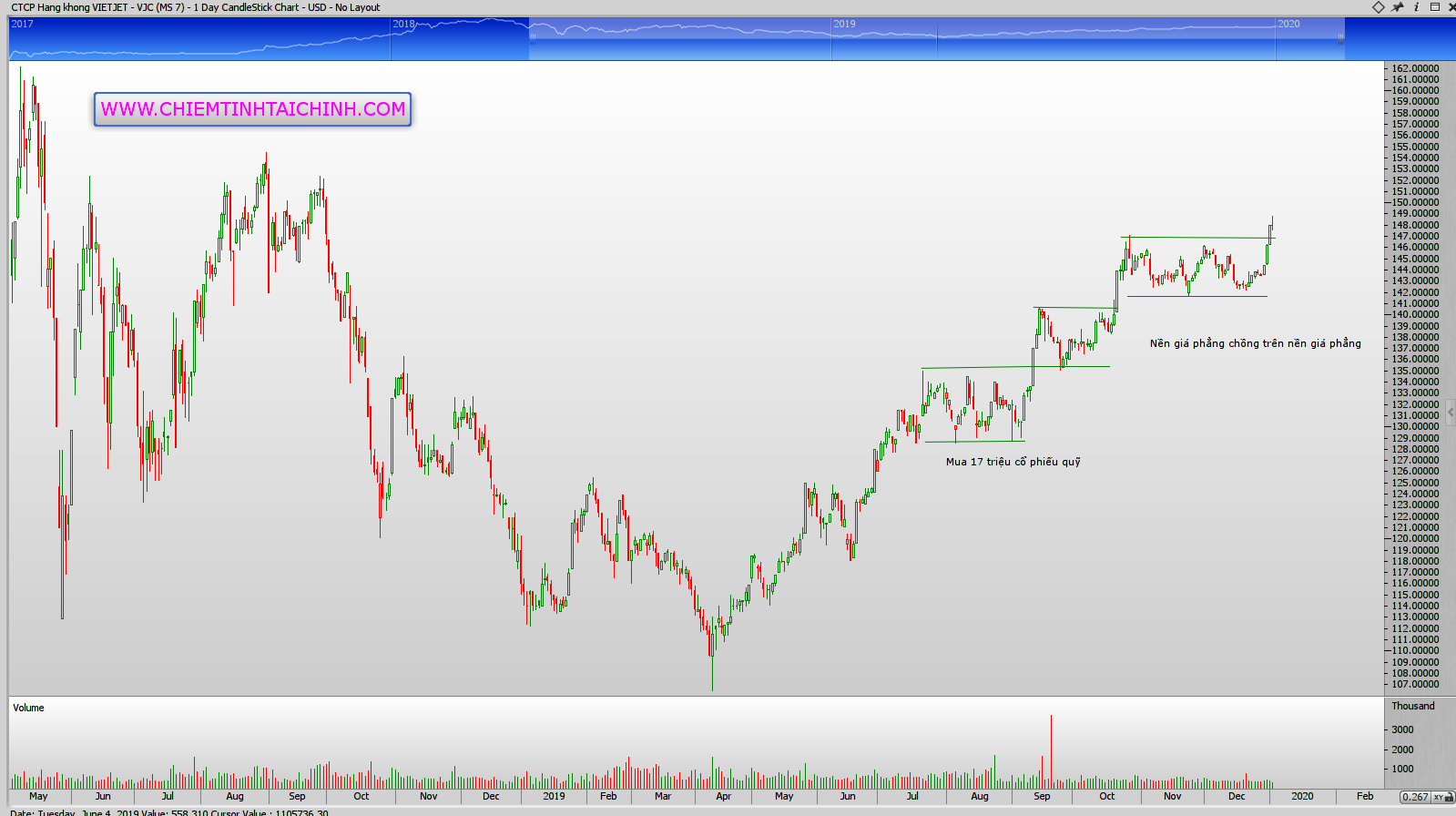1456x816 pixels.
Task: Click the 2019 label on the time axis
Action: click(554, 796)
